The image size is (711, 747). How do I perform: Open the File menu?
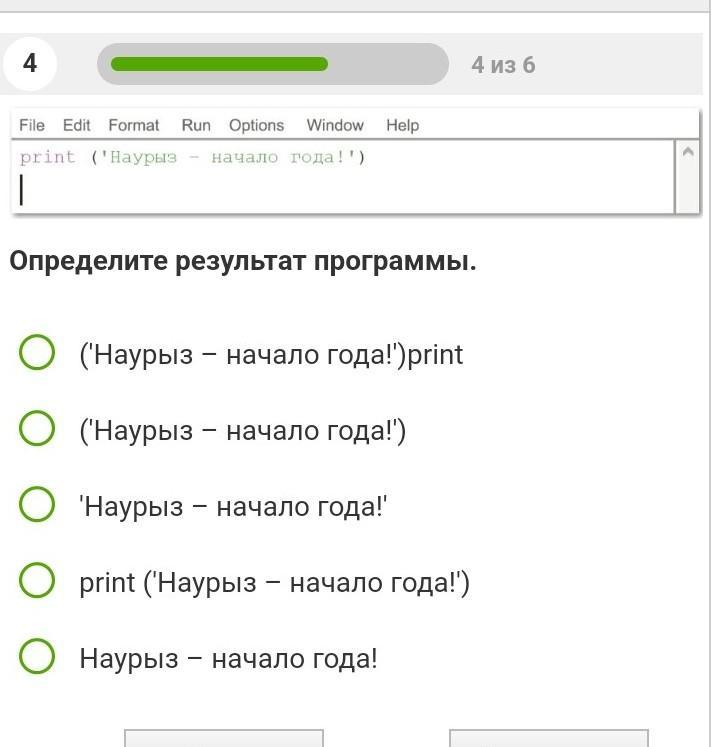pyautogui.click(x=32, y=125)
